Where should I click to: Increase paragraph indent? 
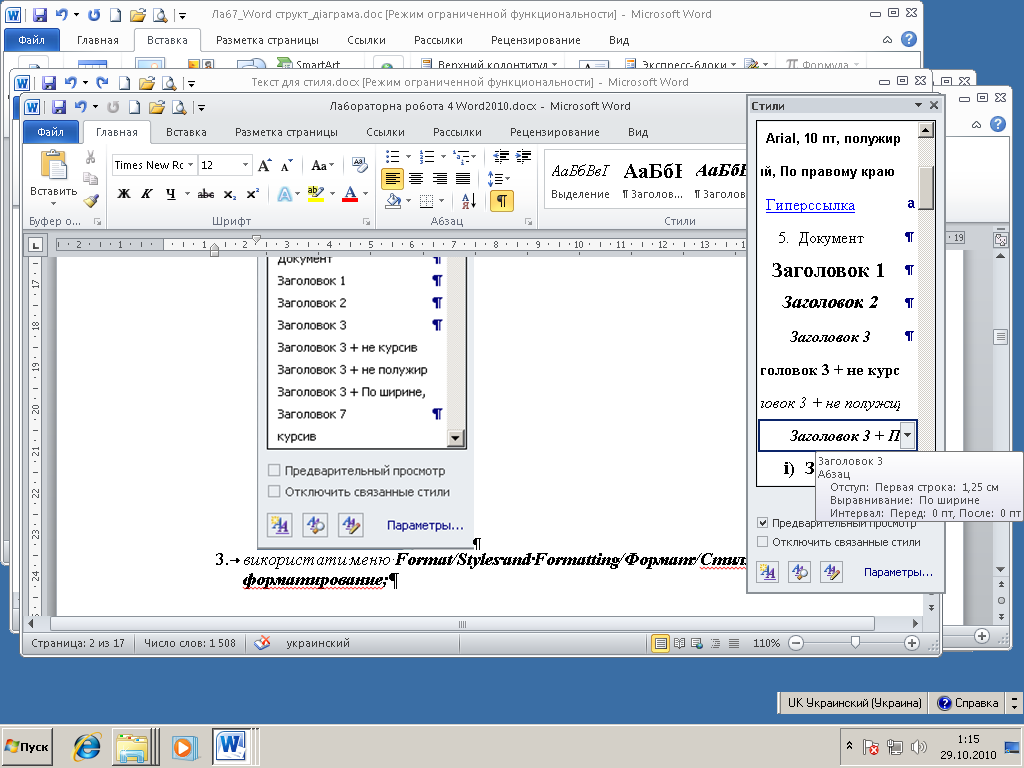pyautogui.click(x=523, y=157)
